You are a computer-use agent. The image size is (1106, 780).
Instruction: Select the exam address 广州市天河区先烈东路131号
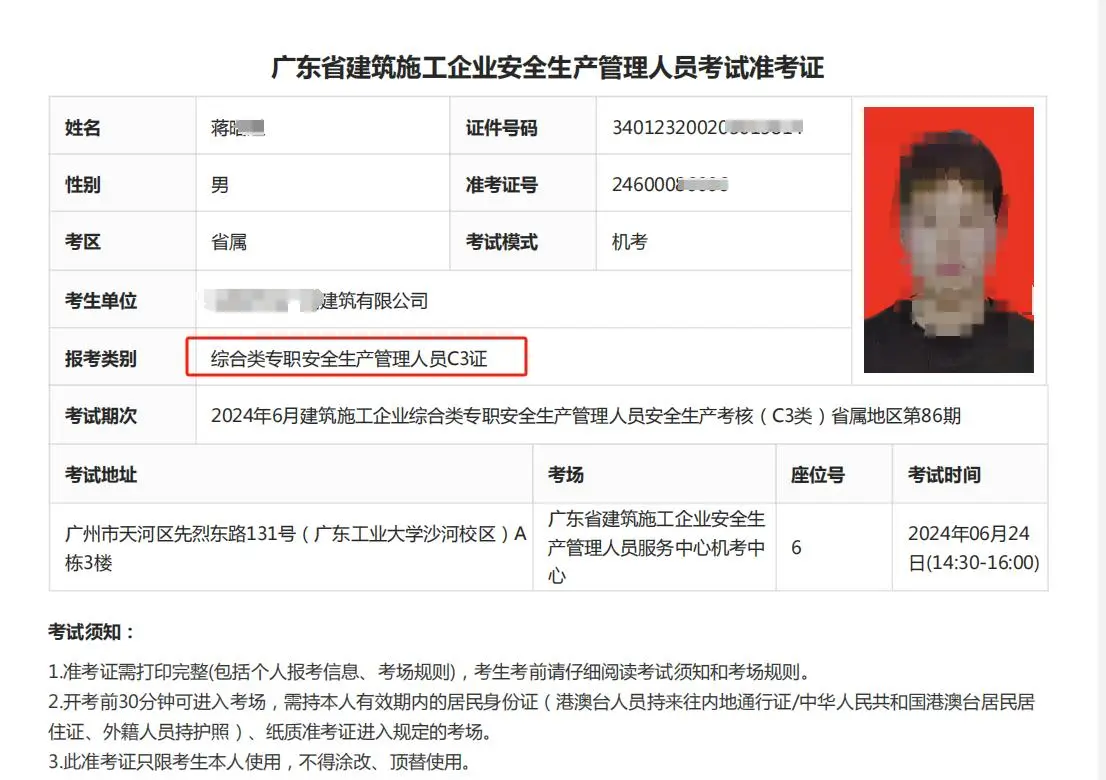point(181,534)
